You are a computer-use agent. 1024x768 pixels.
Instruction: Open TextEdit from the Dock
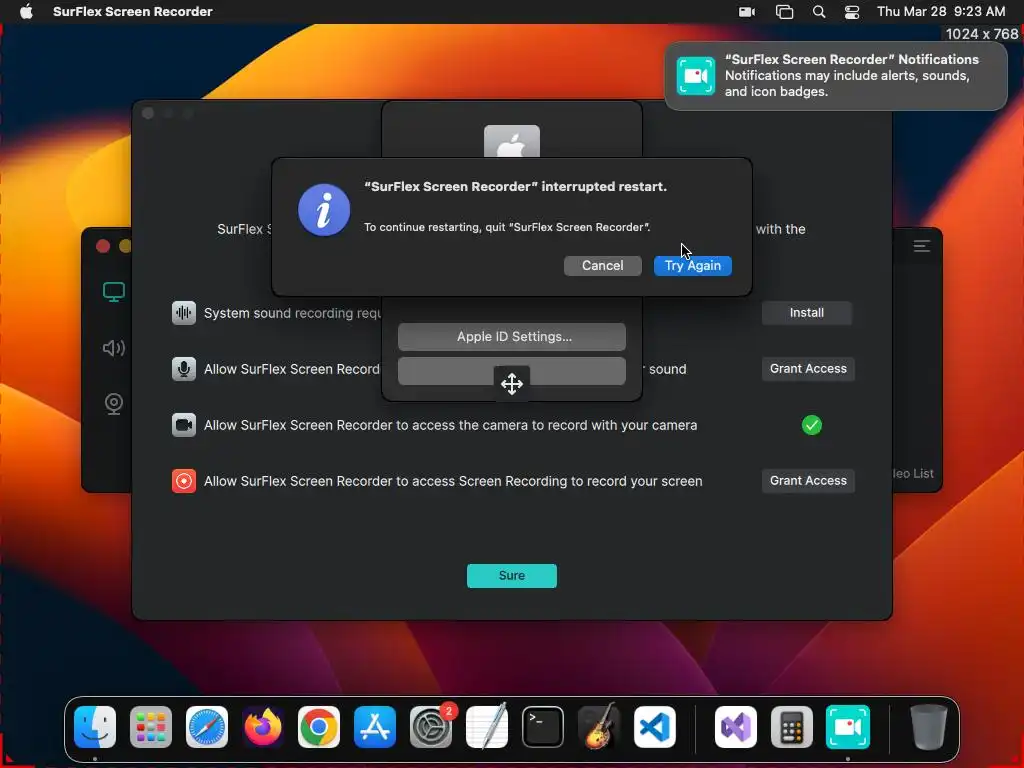coord(487,727)
